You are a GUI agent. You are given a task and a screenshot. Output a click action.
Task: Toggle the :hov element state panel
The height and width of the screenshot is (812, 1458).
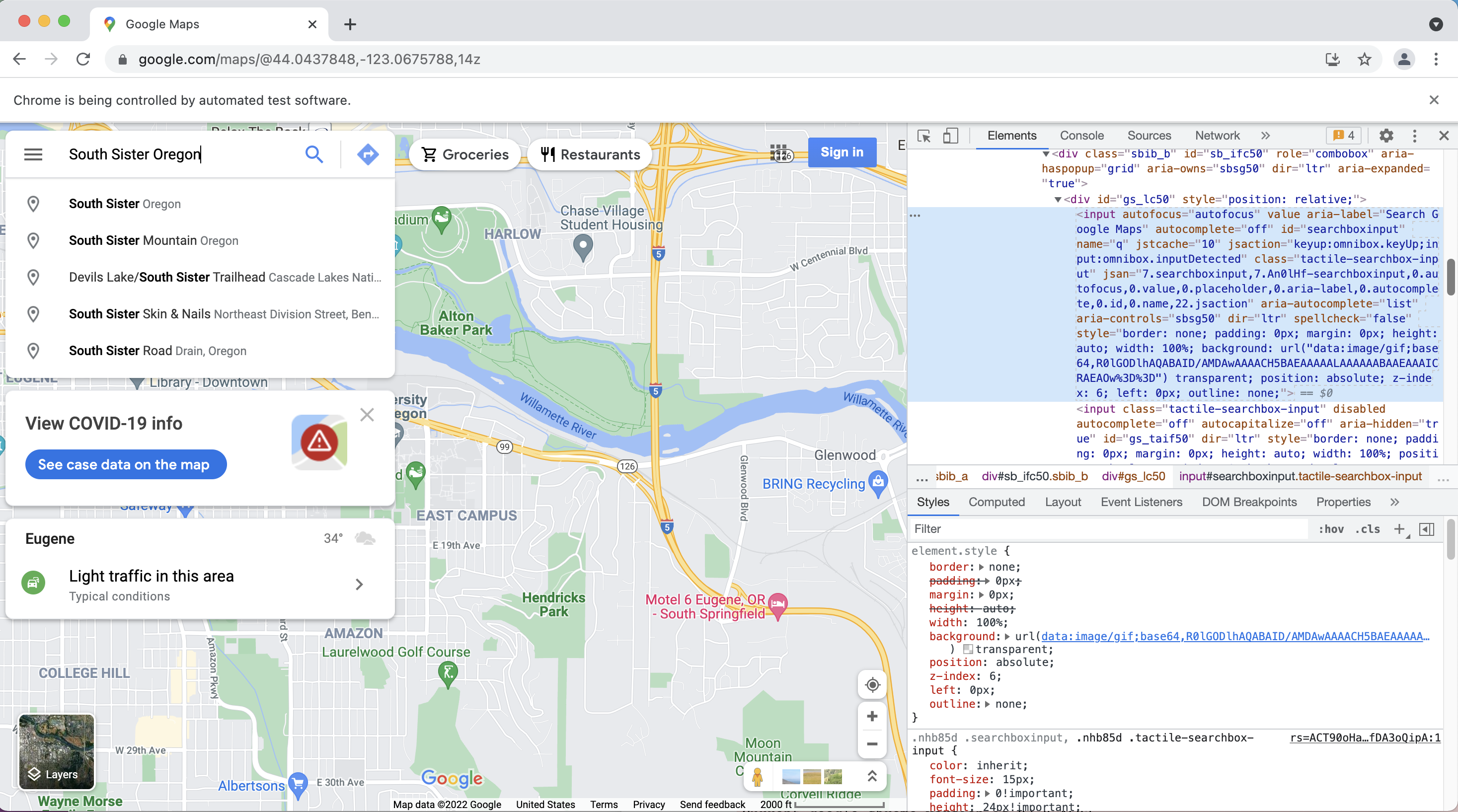[x=1331, y=529]
